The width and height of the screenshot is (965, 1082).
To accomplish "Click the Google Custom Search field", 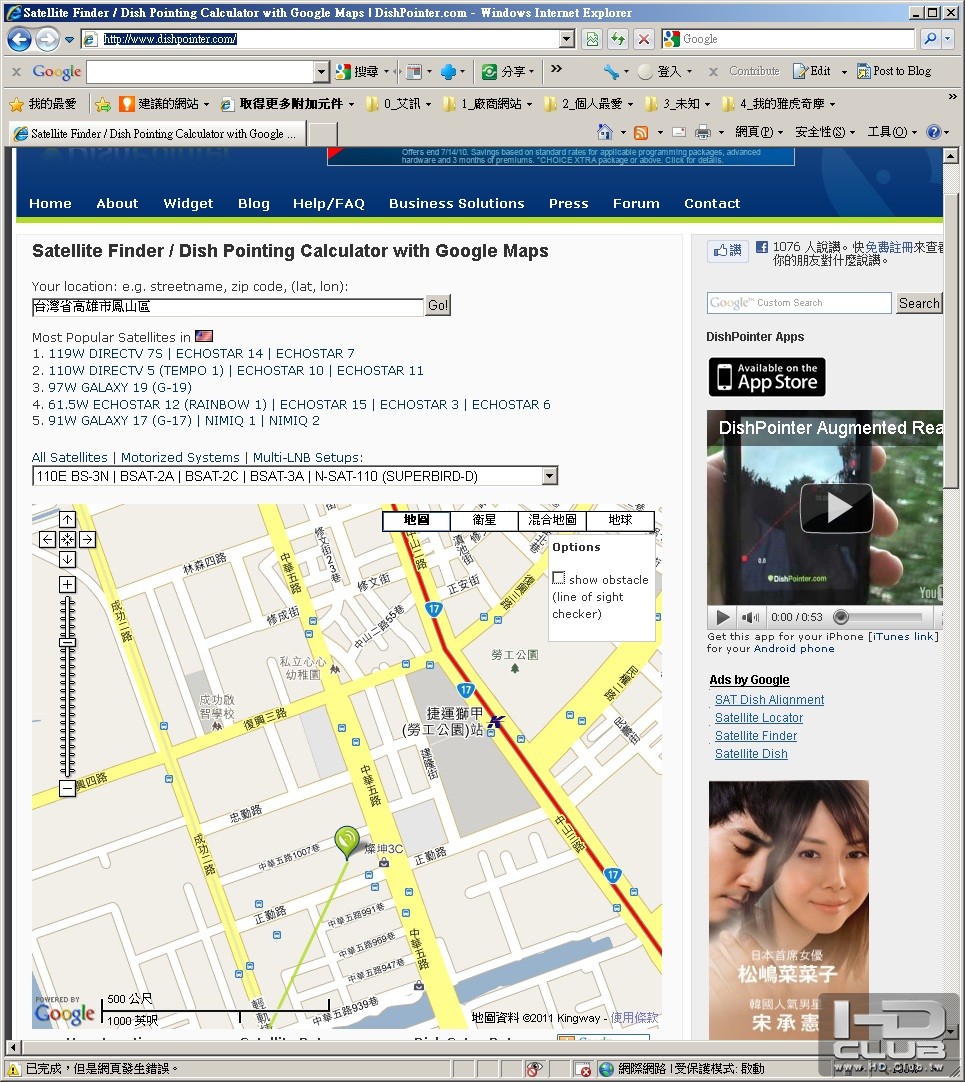I will [799, 303].
